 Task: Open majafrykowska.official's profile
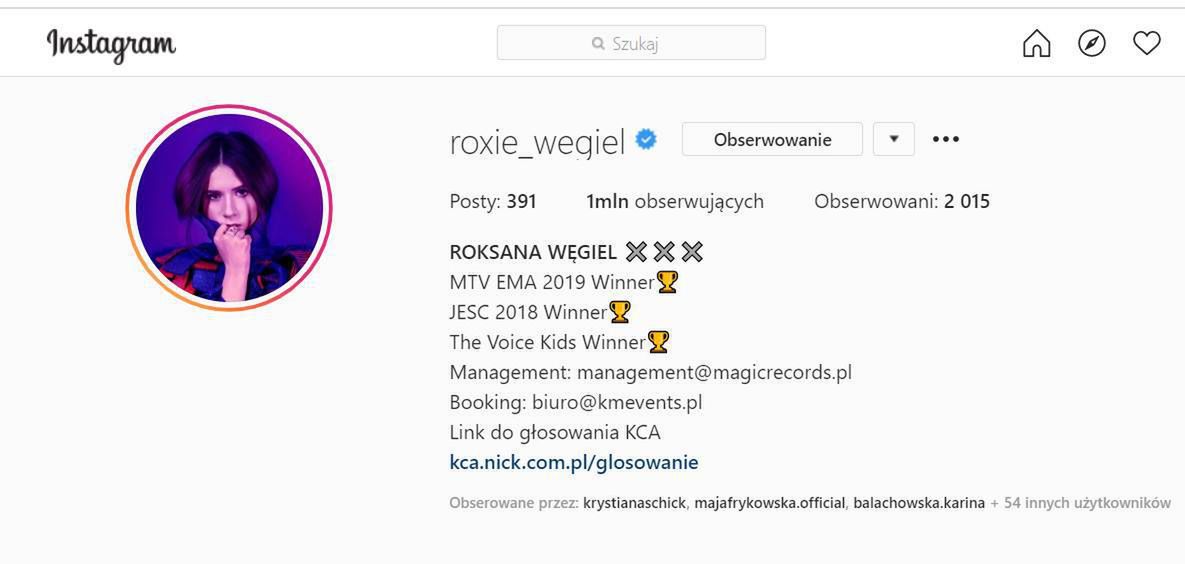click(x=770, y=503)
